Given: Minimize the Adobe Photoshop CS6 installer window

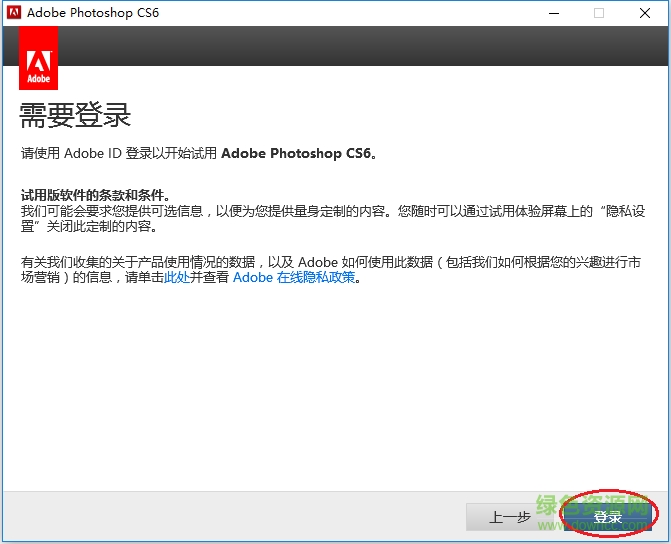Looking at the screenshot, I should coord(553,13).
